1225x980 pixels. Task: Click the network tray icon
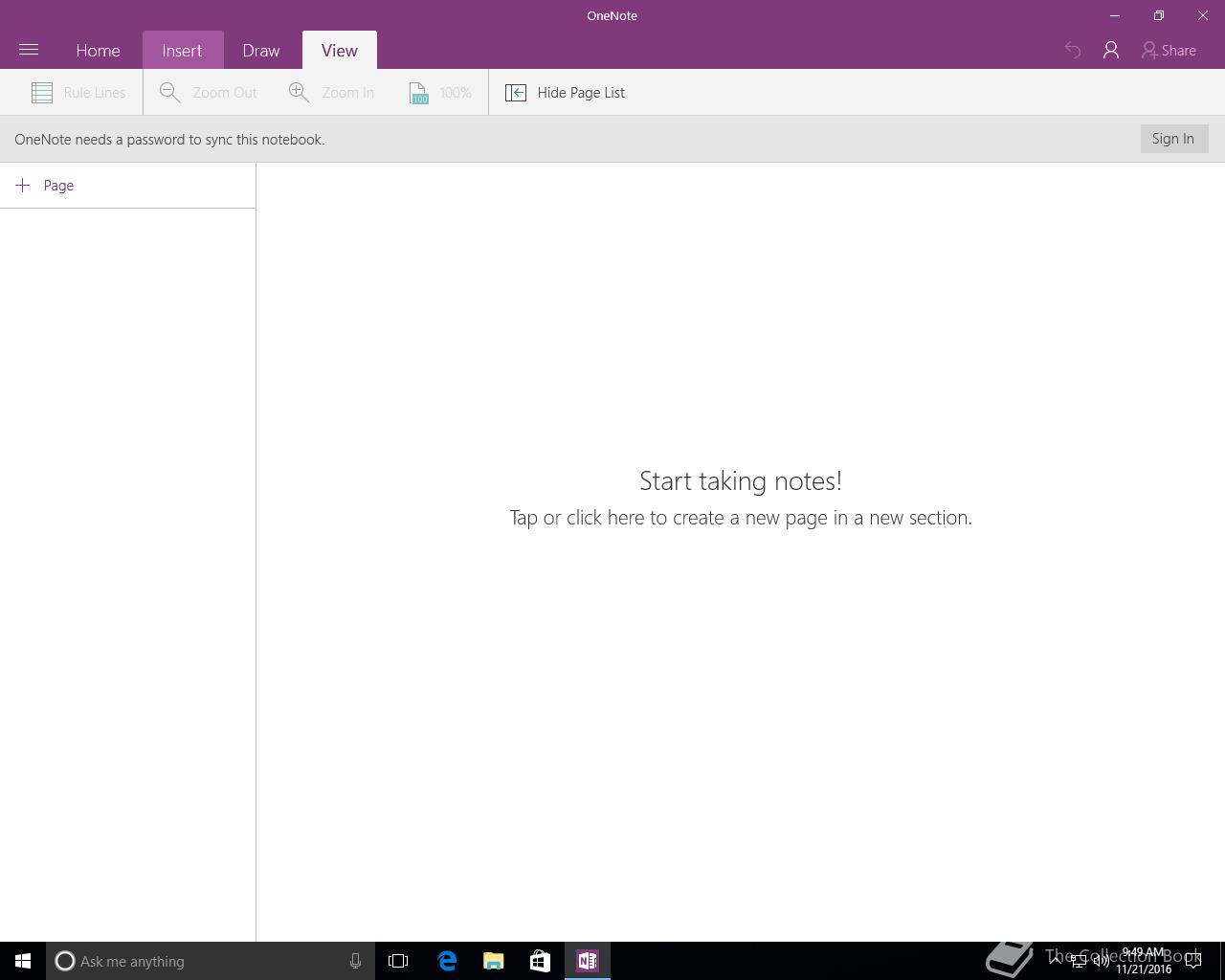click(x=1079, y=961)
